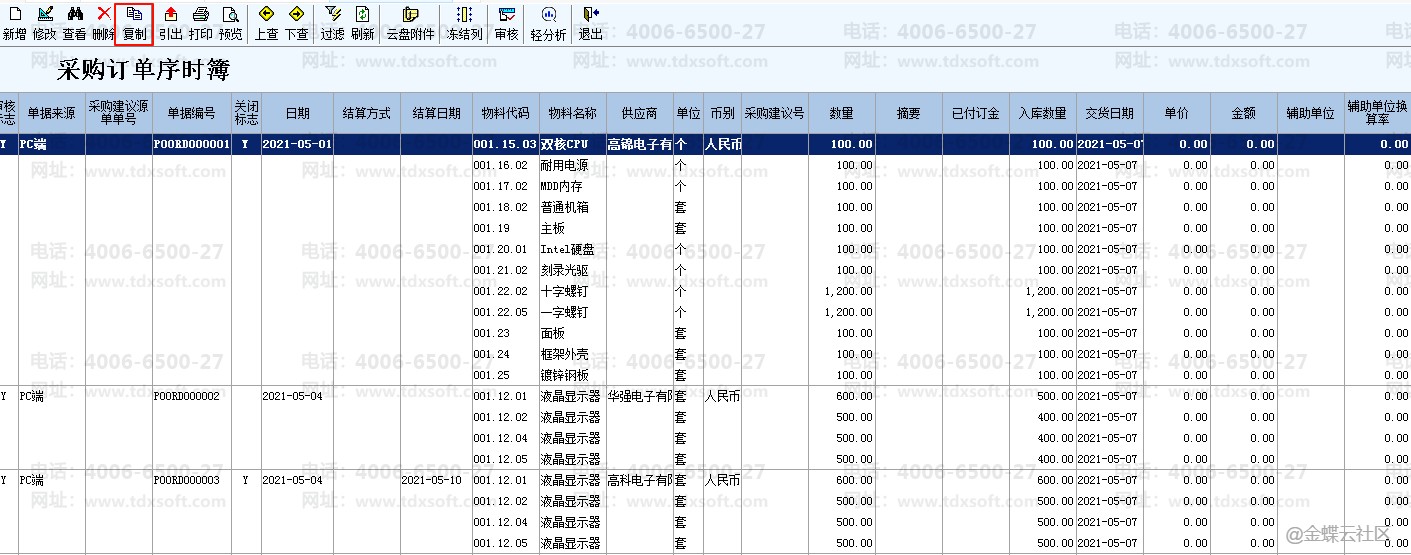
Task: Click supplier 华强电子 cell
Action: point(640,396)
